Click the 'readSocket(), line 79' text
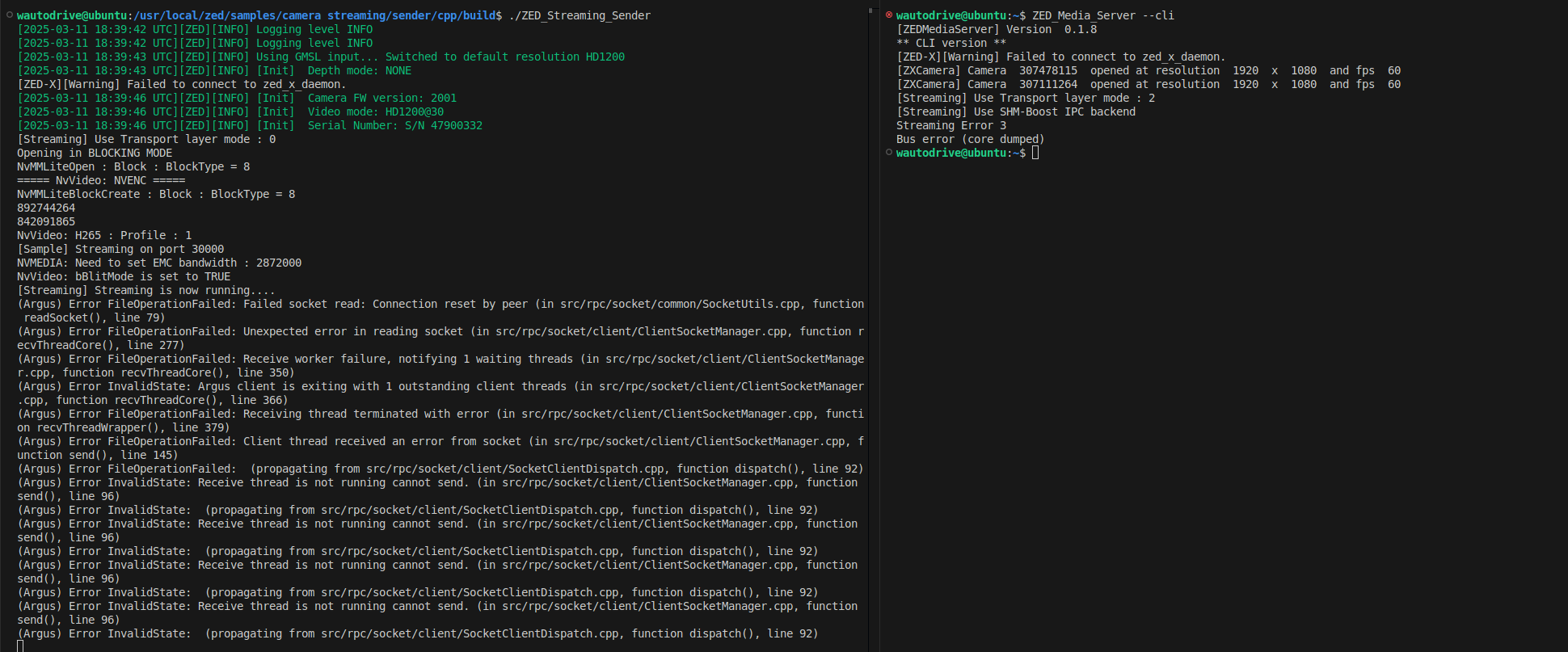1568x652 pixels. (x=91, y=318)
